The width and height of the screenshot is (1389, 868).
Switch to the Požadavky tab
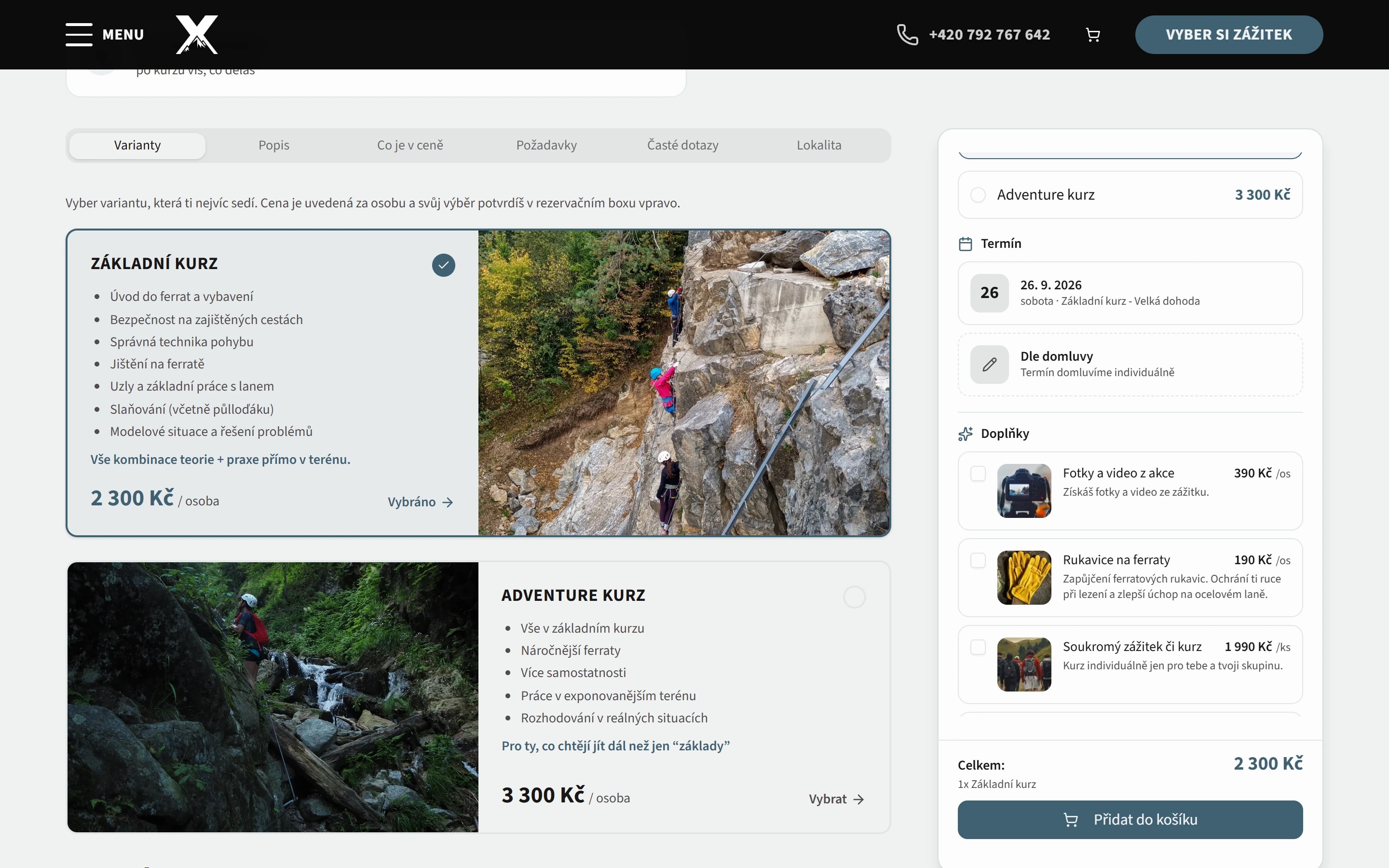(x=546, y=145)
